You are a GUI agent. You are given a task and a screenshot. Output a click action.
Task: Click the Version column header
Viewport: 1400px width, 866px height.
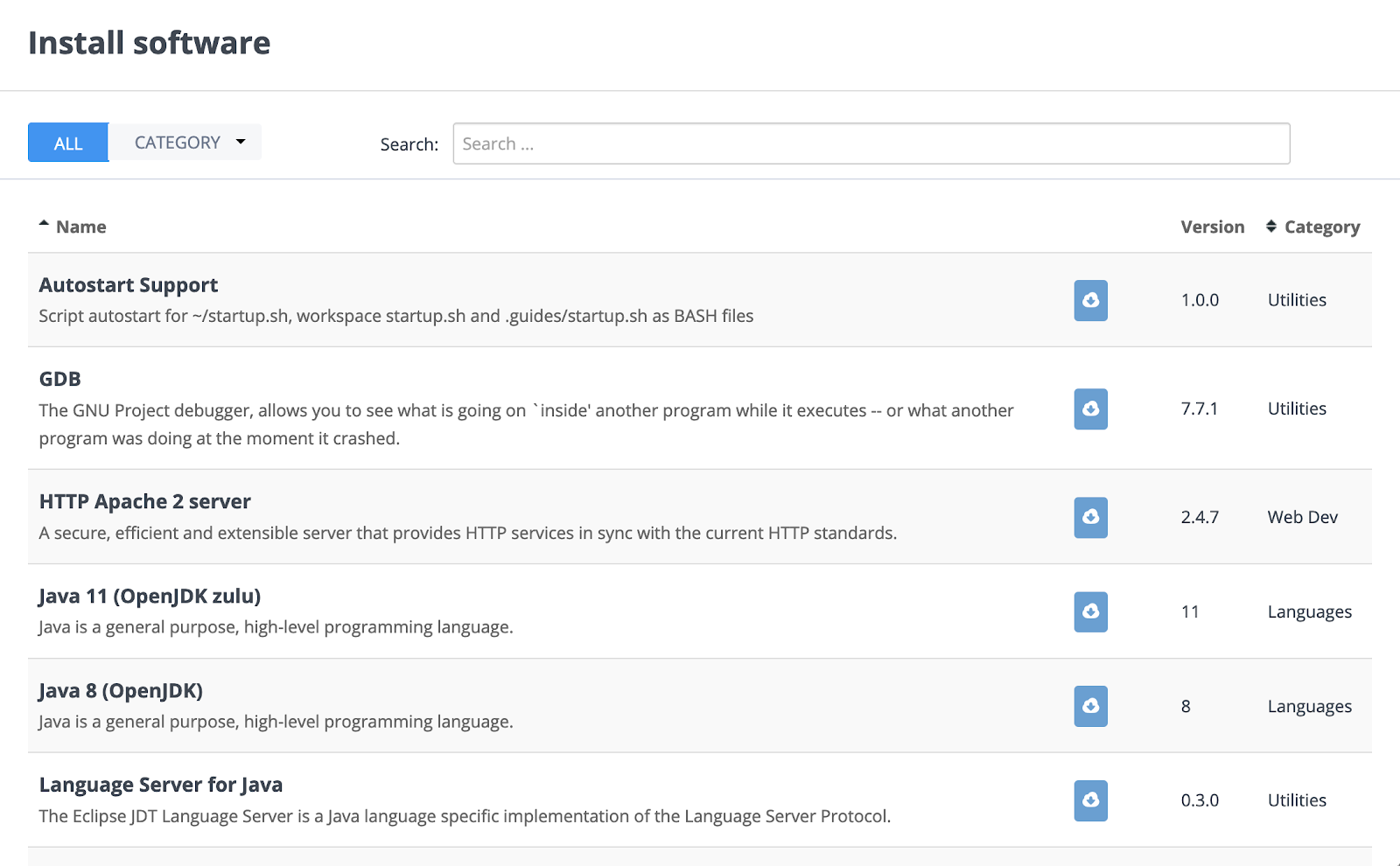coord(1213,226)
